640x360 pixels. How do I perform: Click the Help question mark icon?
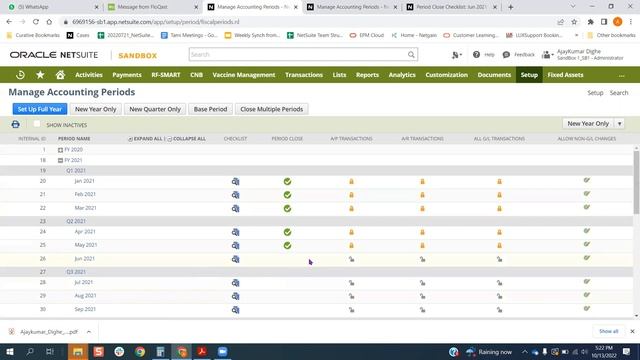(476, 54)
